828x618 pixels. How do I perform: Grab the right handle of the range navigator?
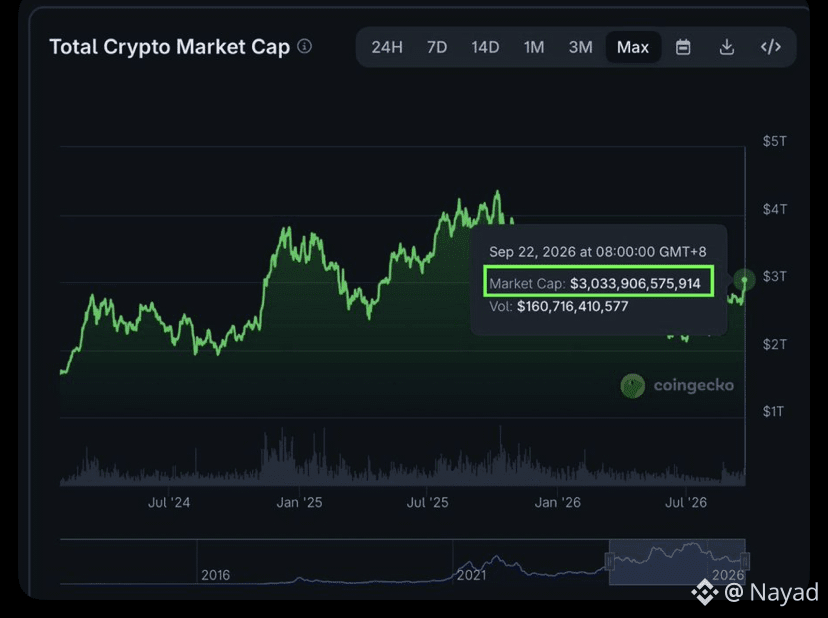(745, 560)
